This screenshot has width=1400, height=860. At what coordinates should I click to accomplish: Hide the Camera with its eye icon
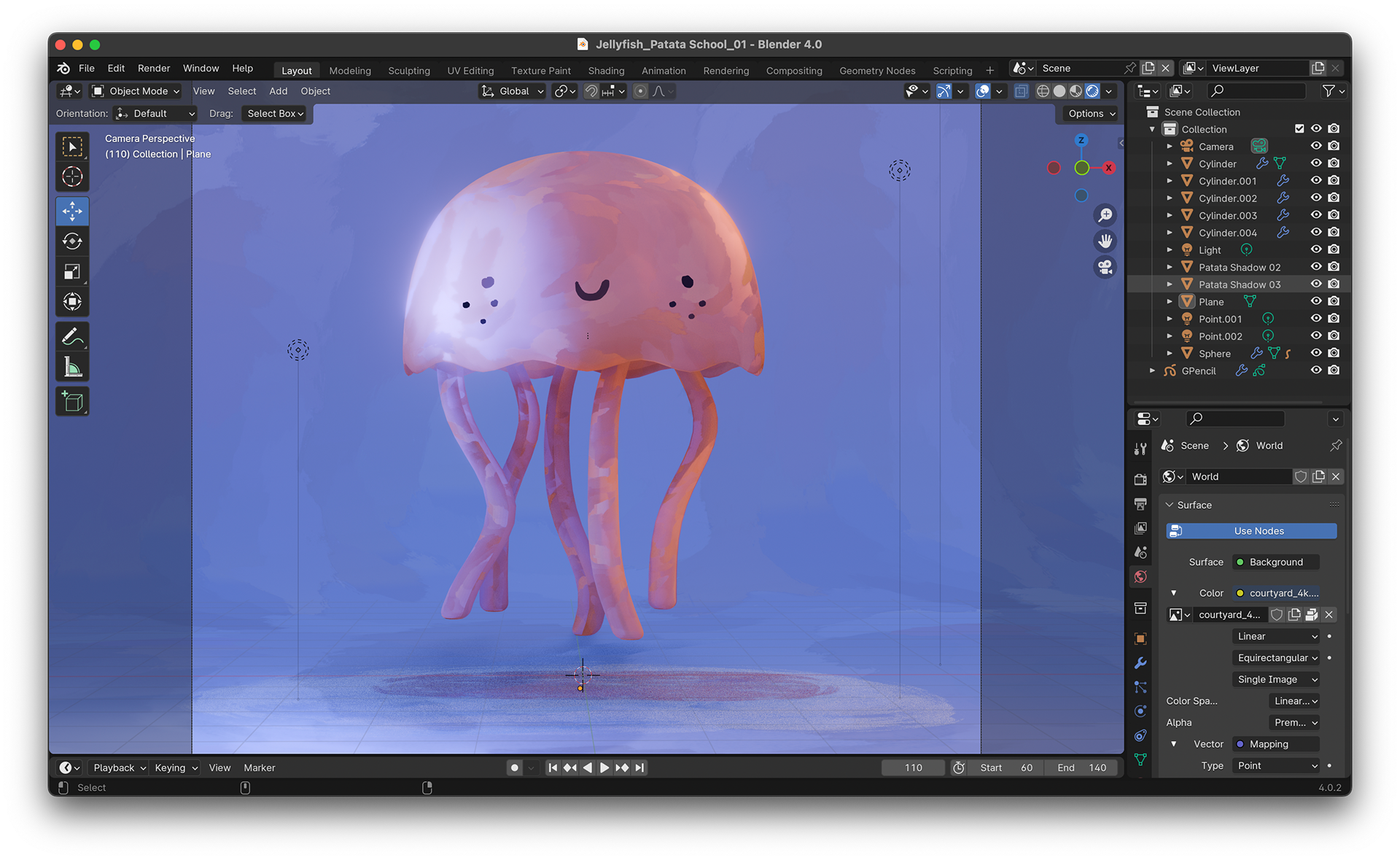(1316, 146)
